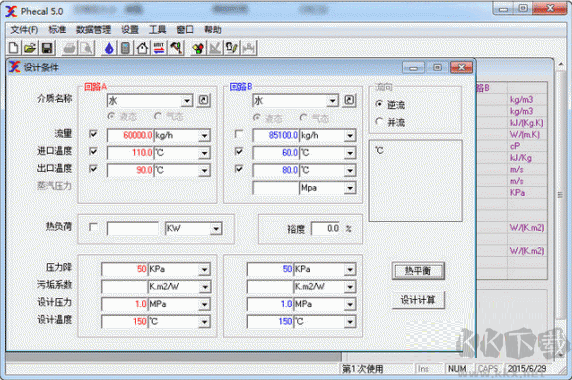Open medium lookup button for 回路A

tap(204, 100)
